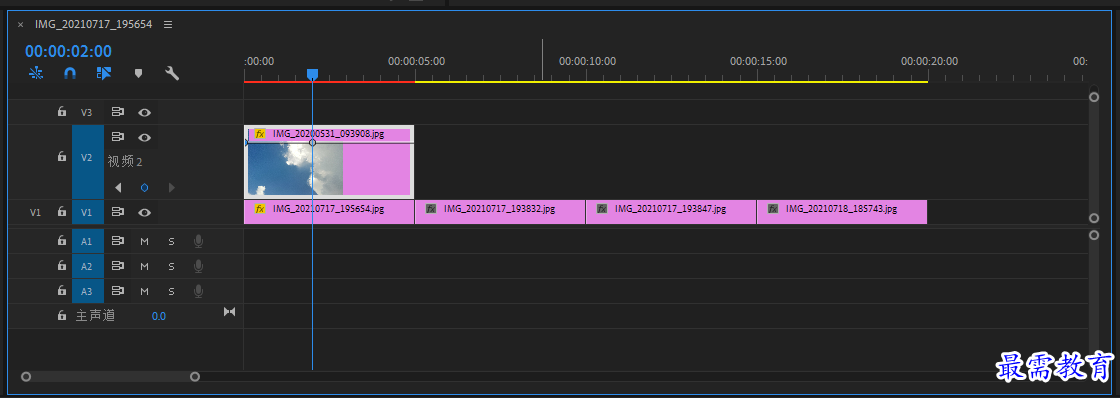Target the V3 track header
Screen dimensions: 1120x398
(87, 112)
